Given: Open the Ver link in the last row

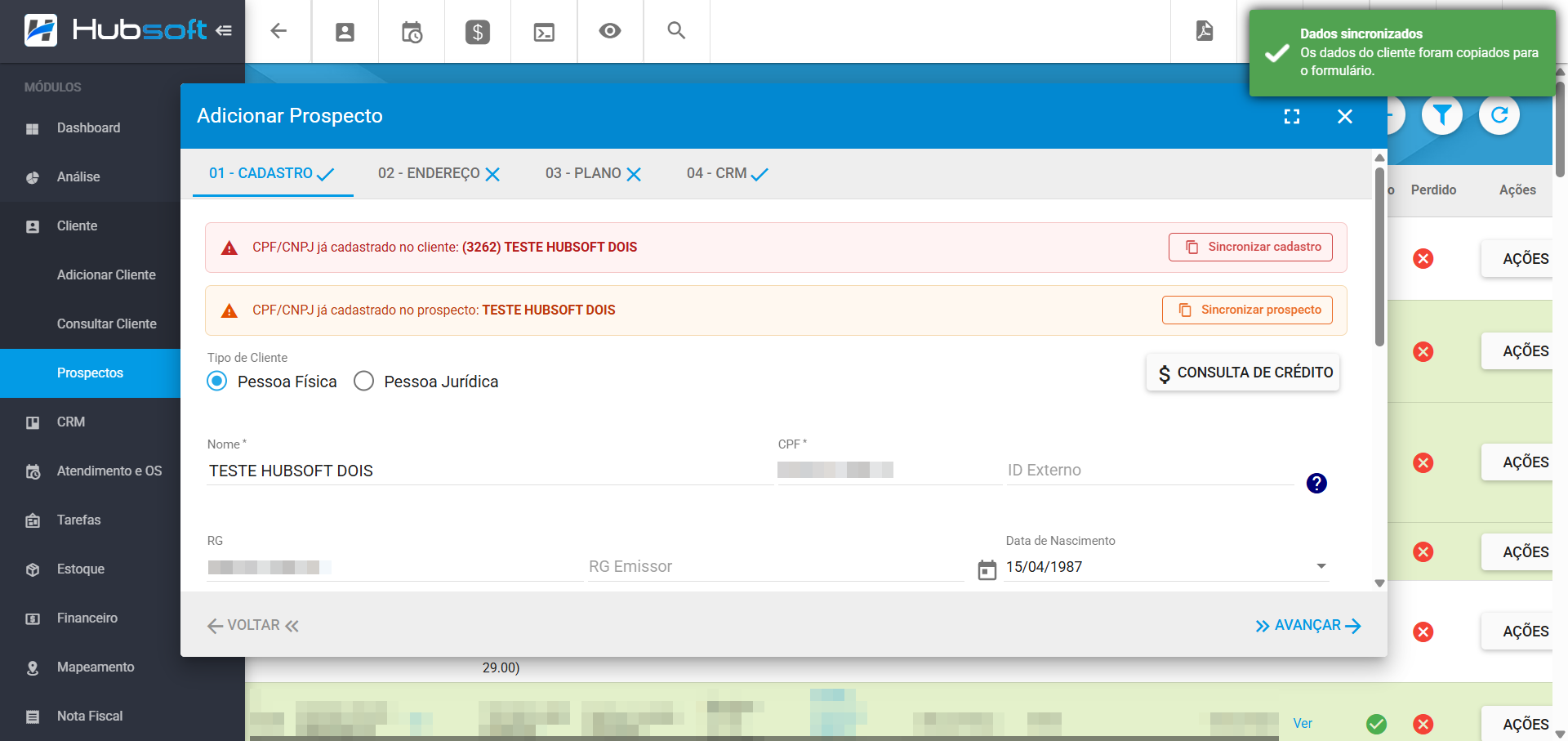Looking at the screenshot, I should 1303,723.
